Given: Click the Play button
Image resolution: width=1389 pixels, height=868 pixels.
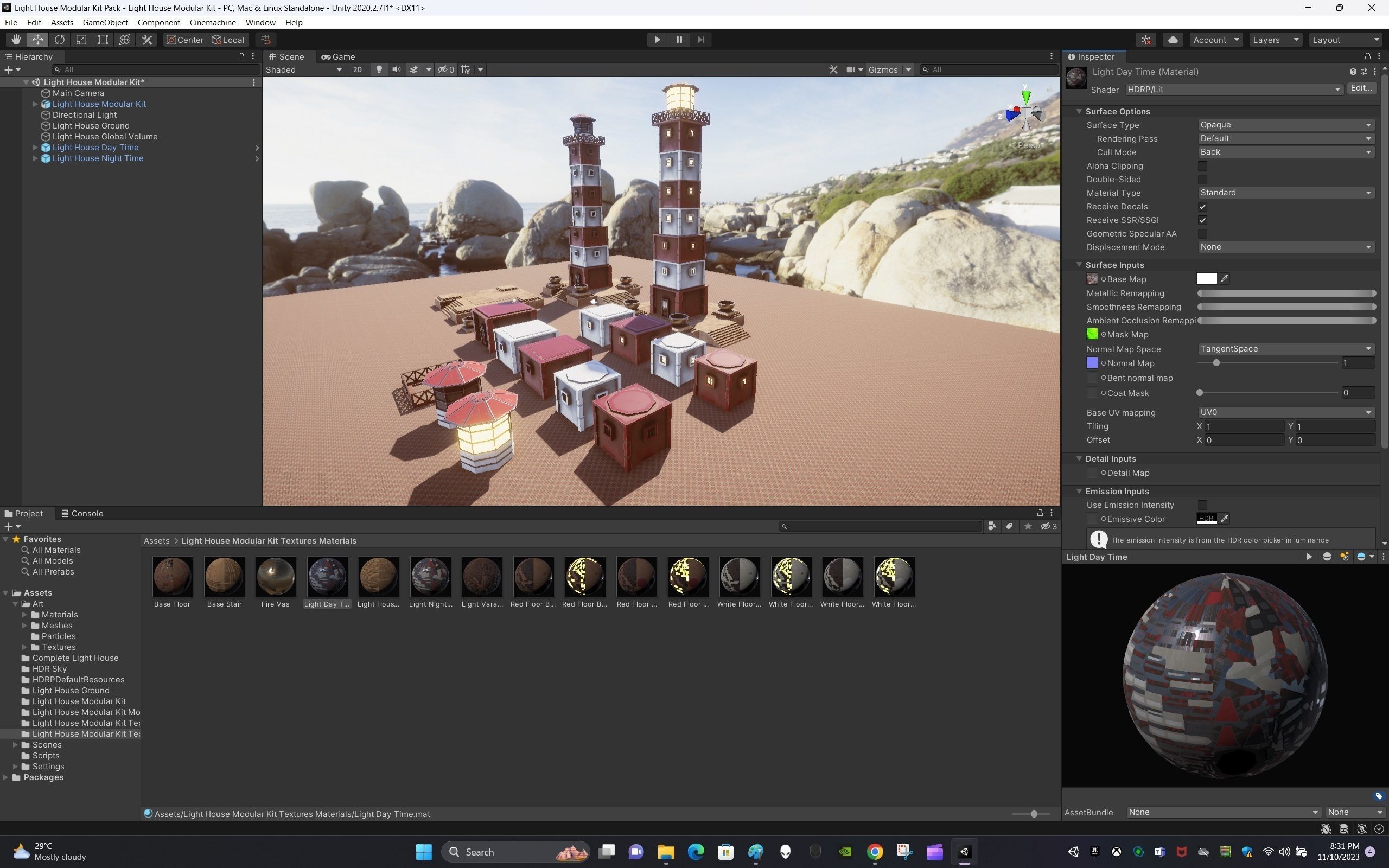Looking at the screenshot, I should (x=657, y=40).
